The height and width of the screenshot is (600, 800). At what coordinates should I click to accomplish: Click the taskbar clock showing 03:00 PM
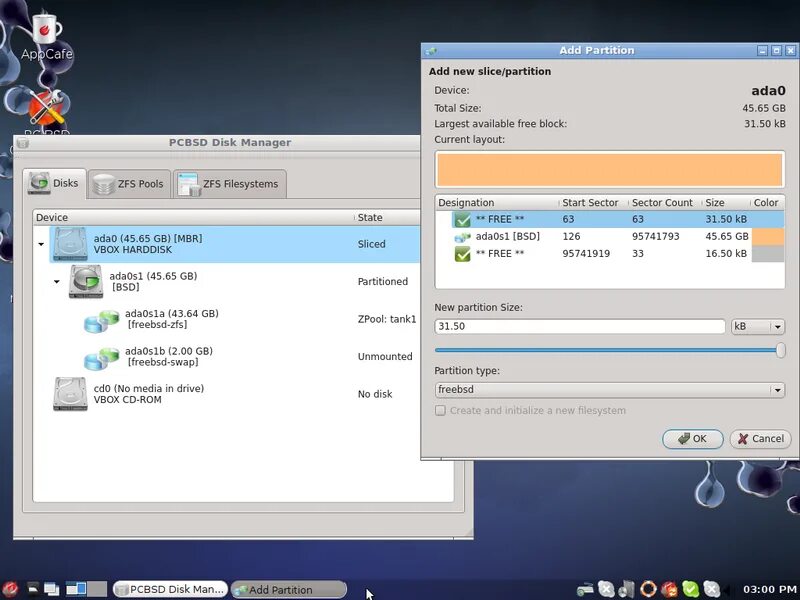click(770, 589)
